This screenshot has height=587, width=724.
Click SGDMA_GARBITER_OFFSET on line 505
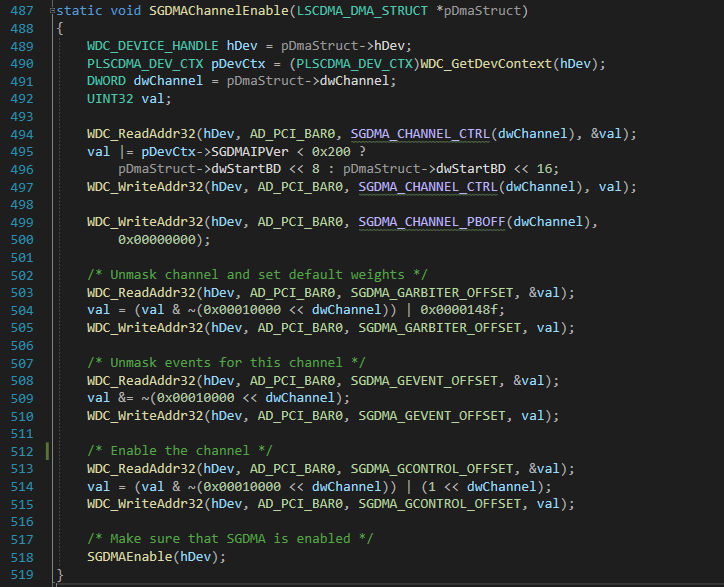tap(440, 327)
